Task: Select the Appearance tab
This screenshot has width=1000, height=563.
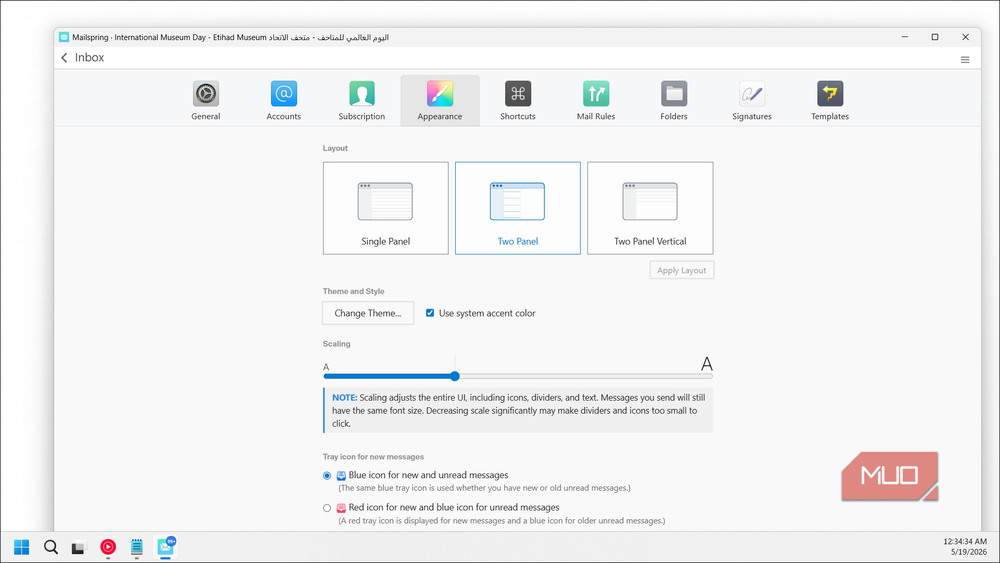Action: pyautogui.click(x=440, y=101)
